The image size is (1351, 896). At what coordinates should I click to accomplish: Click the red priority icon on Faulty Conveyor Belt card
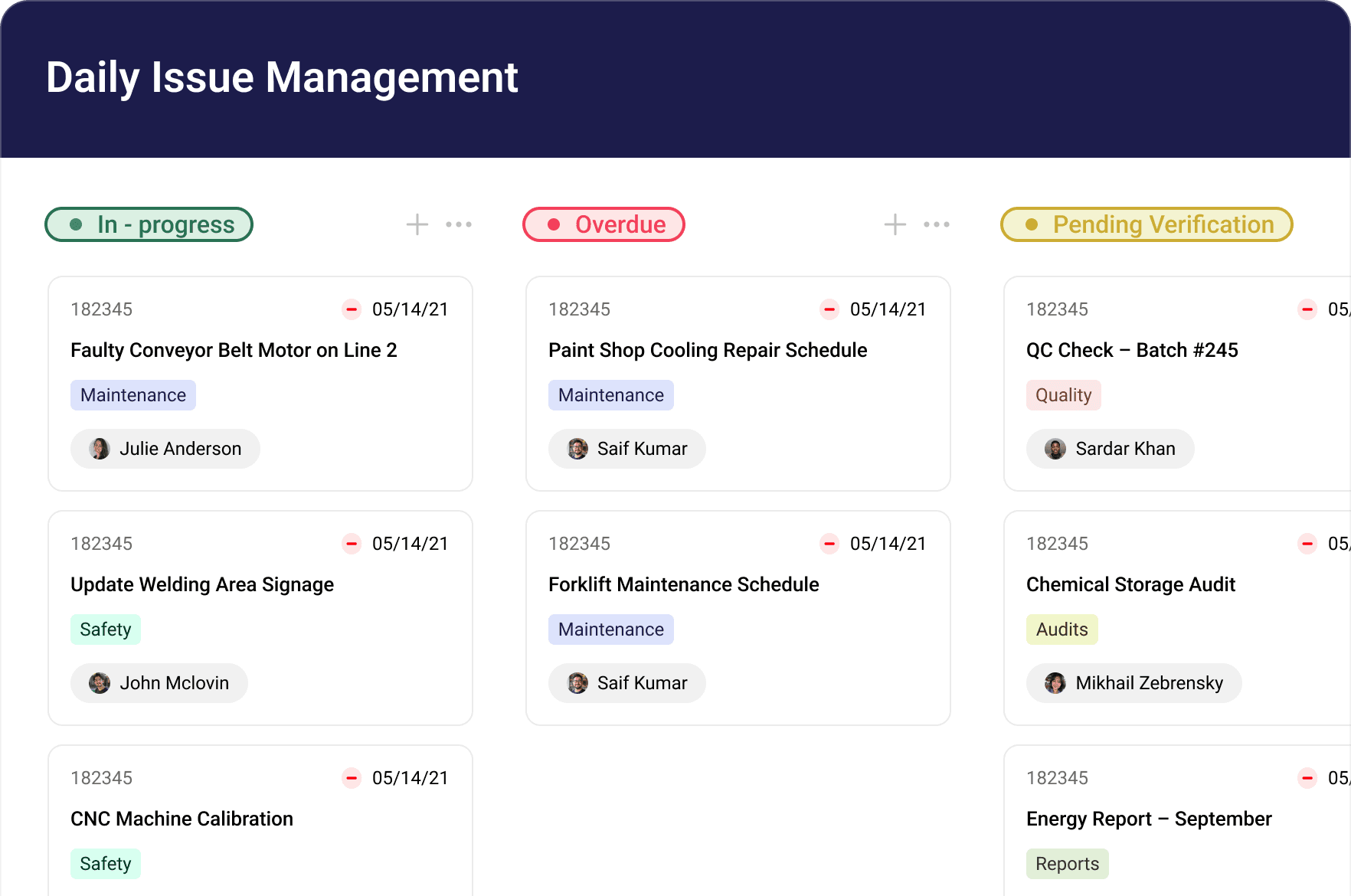pos(351,309)
